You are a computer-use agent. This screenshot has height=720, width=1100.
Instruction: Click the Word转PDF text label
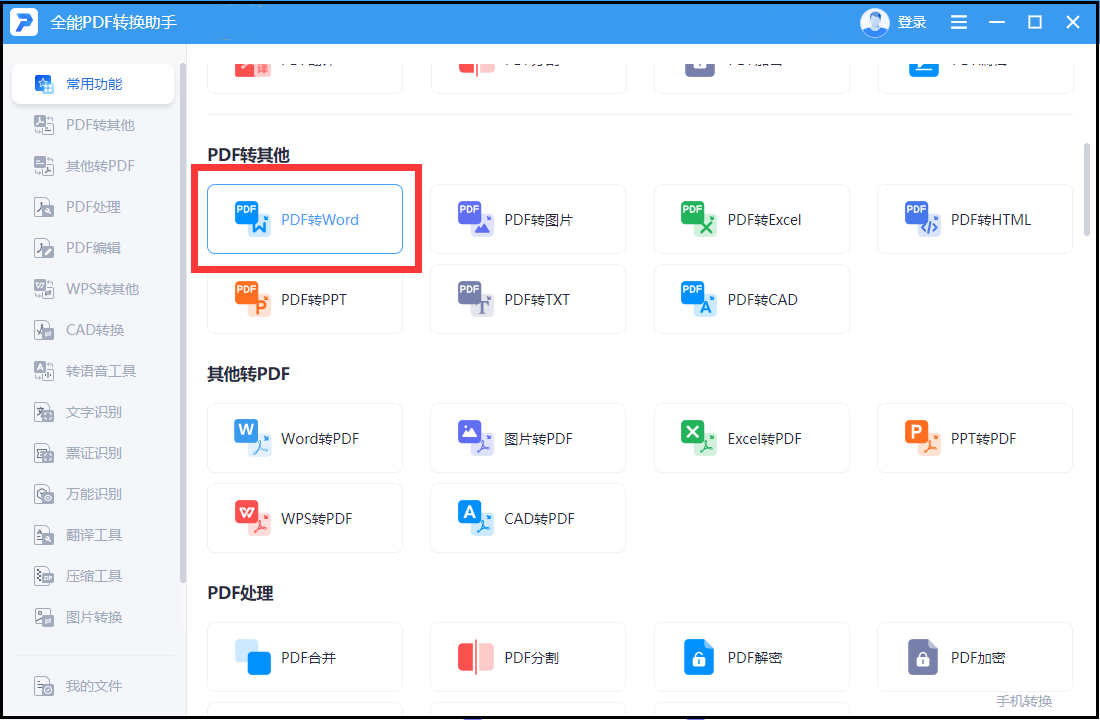(x=320, y=439)
